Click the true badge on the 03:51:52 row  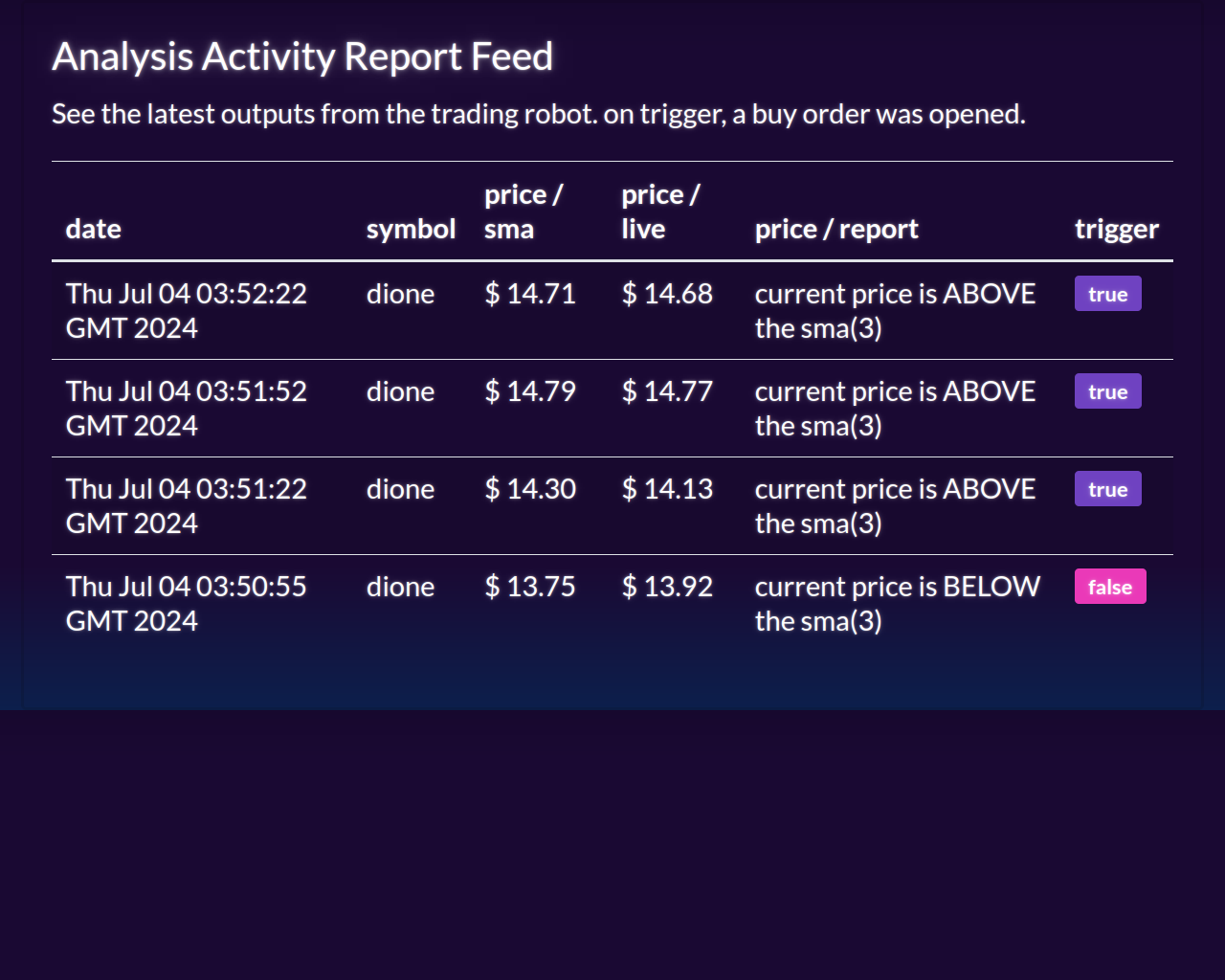(1107, 391)
